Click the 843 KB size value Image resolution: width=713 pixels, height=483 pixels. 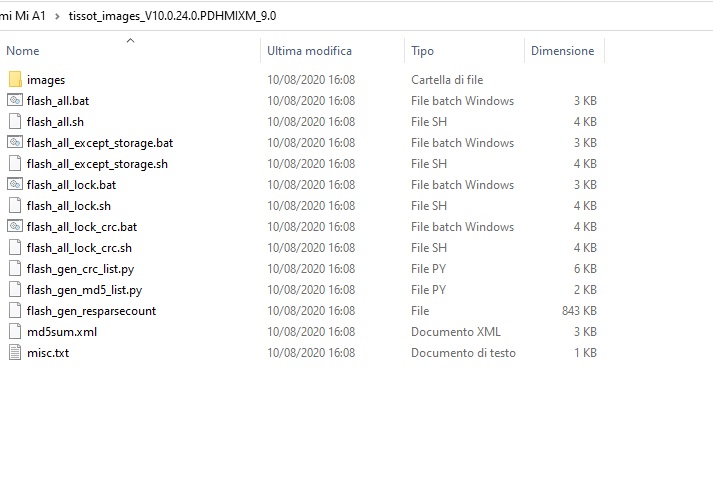[x=579, y=311]
